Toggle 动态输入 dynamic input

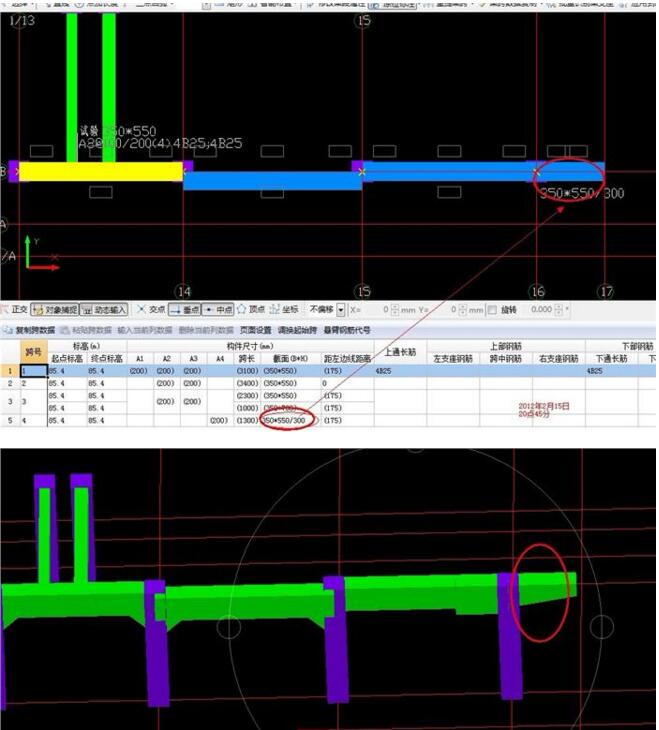coord(104,310)
